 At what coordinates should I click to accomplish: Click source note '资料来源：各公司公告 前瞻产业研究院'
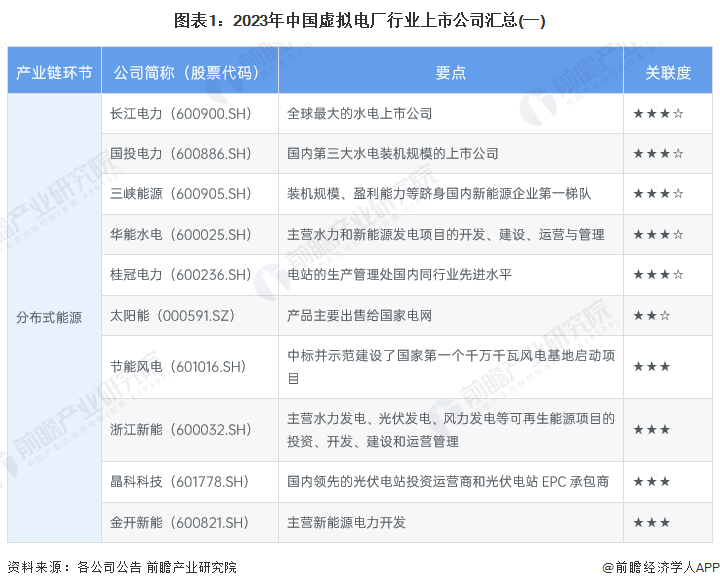tap(122, 567)
